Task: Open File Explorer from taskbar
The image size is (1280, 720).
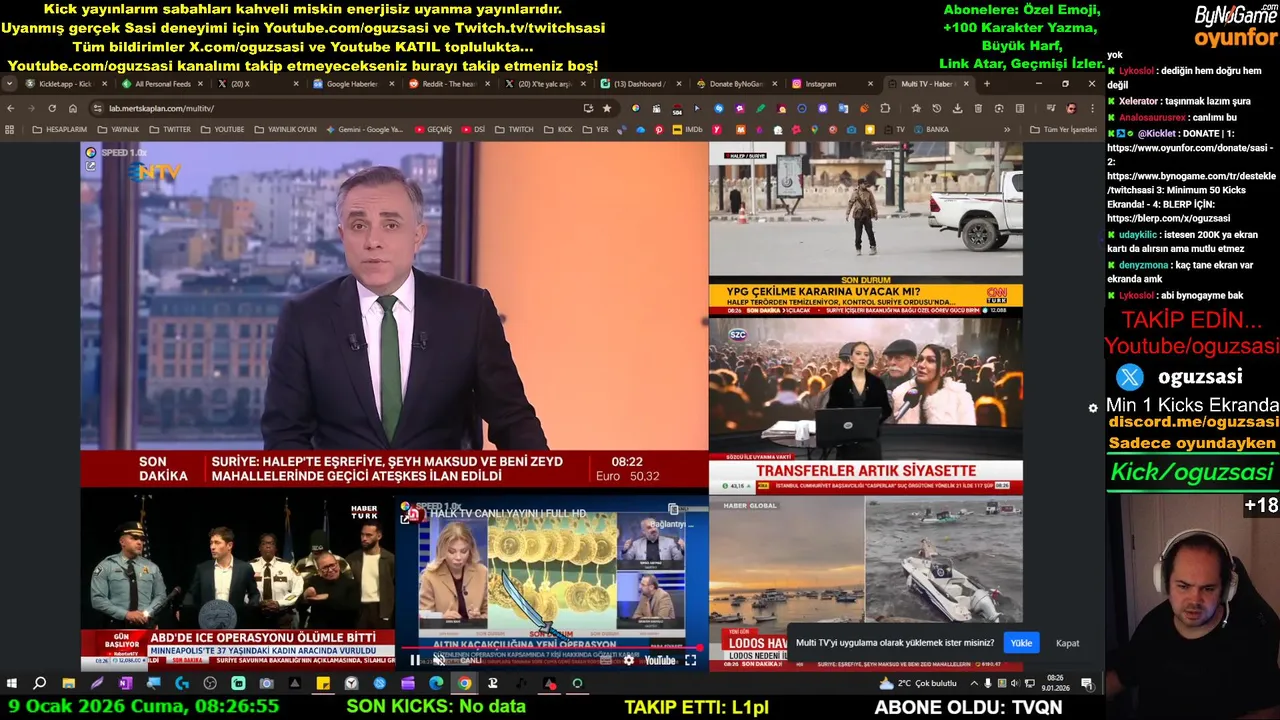Action: tap(68, 684)
